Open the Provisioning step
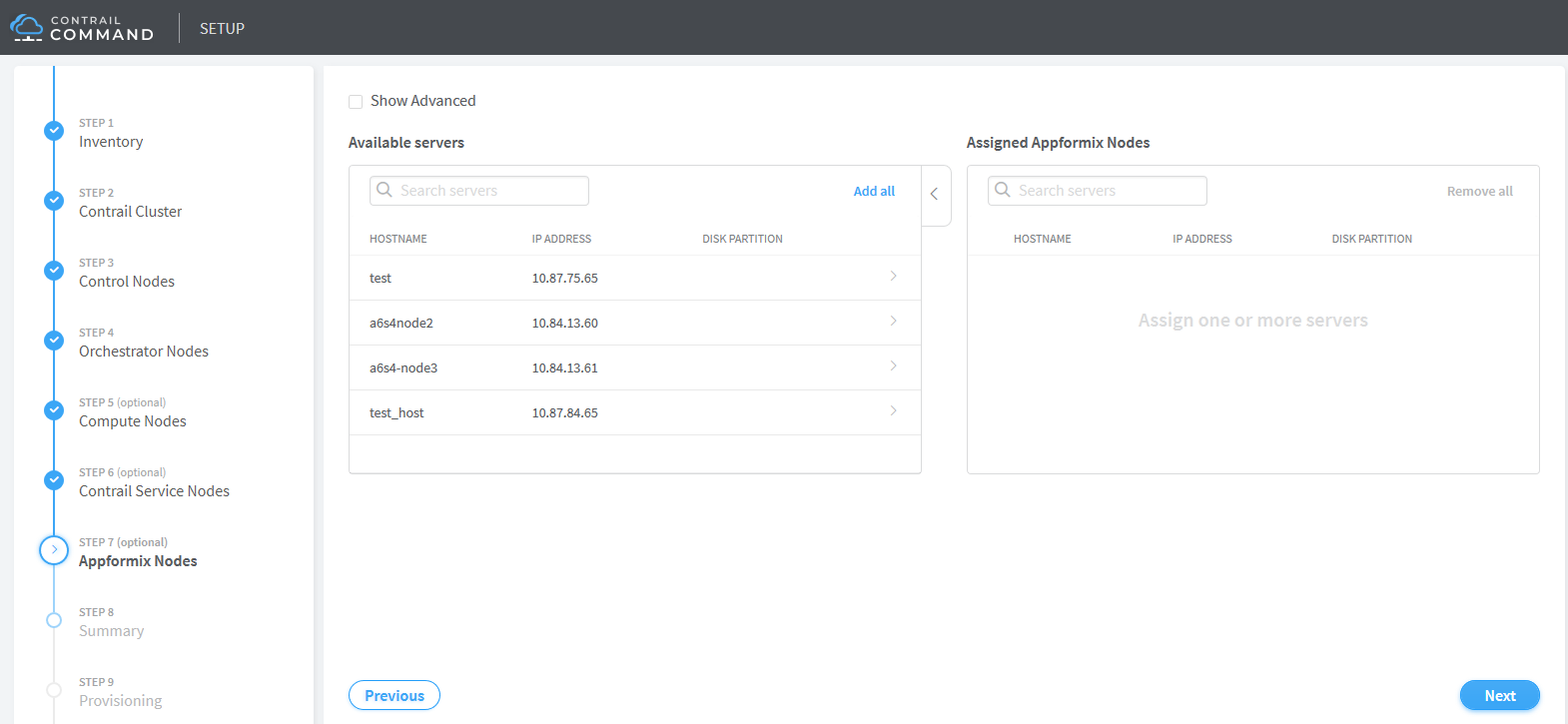This screenshot has height=724, width=1568. [x=121, y=701]
